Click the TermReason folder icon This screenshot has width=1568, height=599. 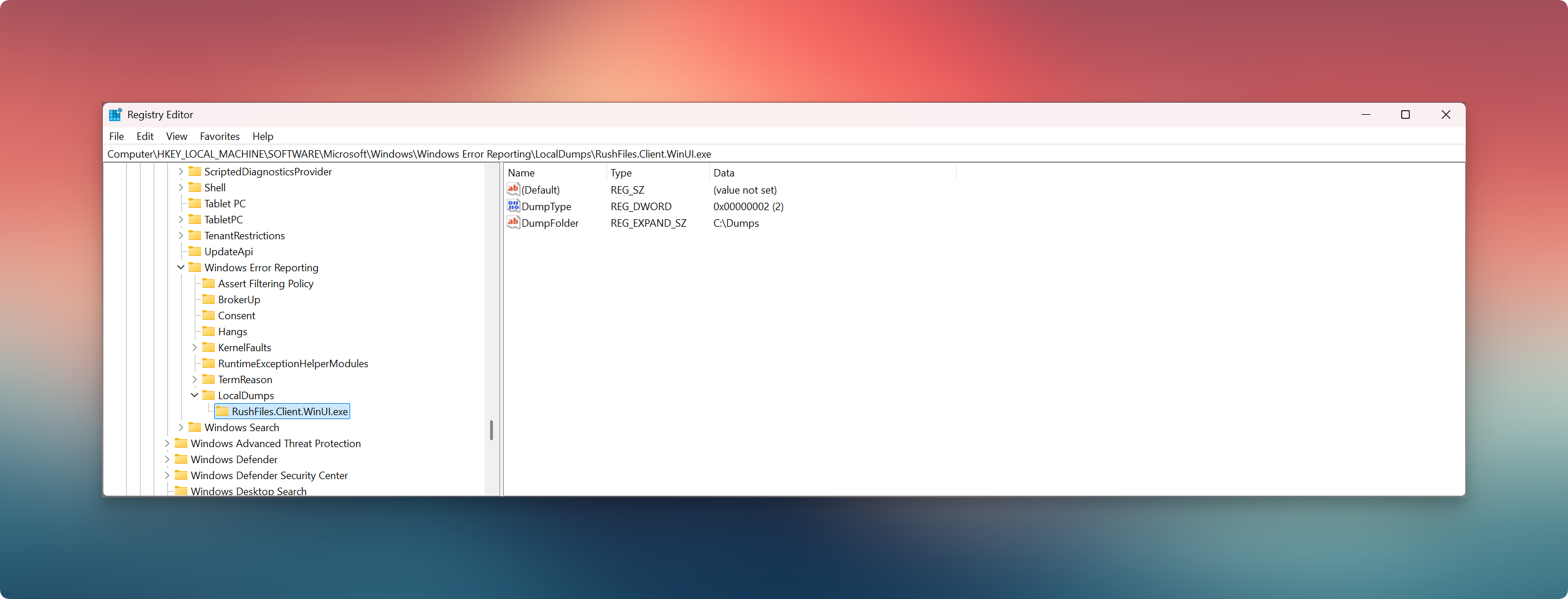(x=208, y=379)
